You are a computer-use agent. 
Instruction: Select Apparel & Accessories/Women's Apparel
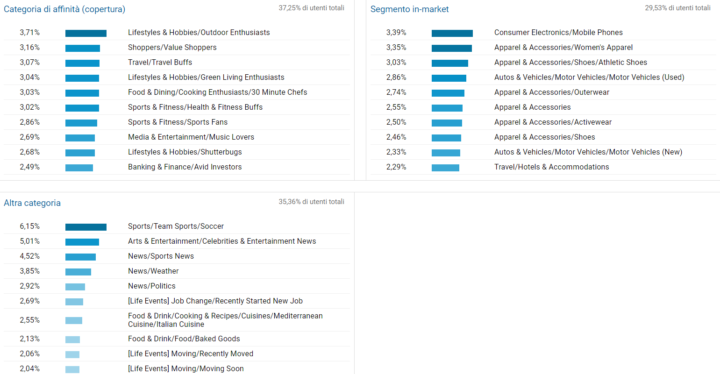tap(563, 47)
